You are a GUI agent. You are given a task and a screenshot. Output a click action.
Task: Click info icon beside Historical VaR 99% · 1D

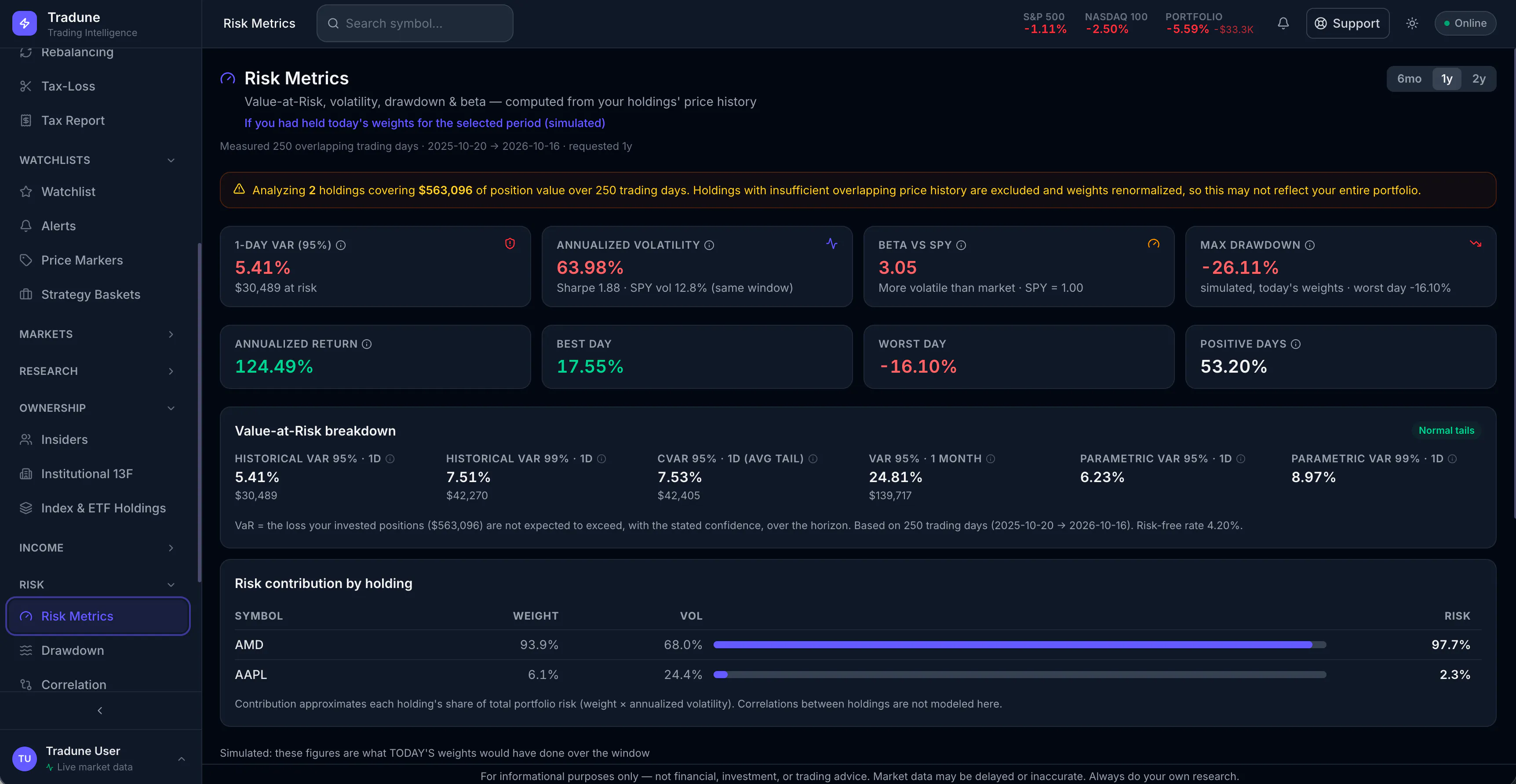pyautogui.click(x=601, y=459)
